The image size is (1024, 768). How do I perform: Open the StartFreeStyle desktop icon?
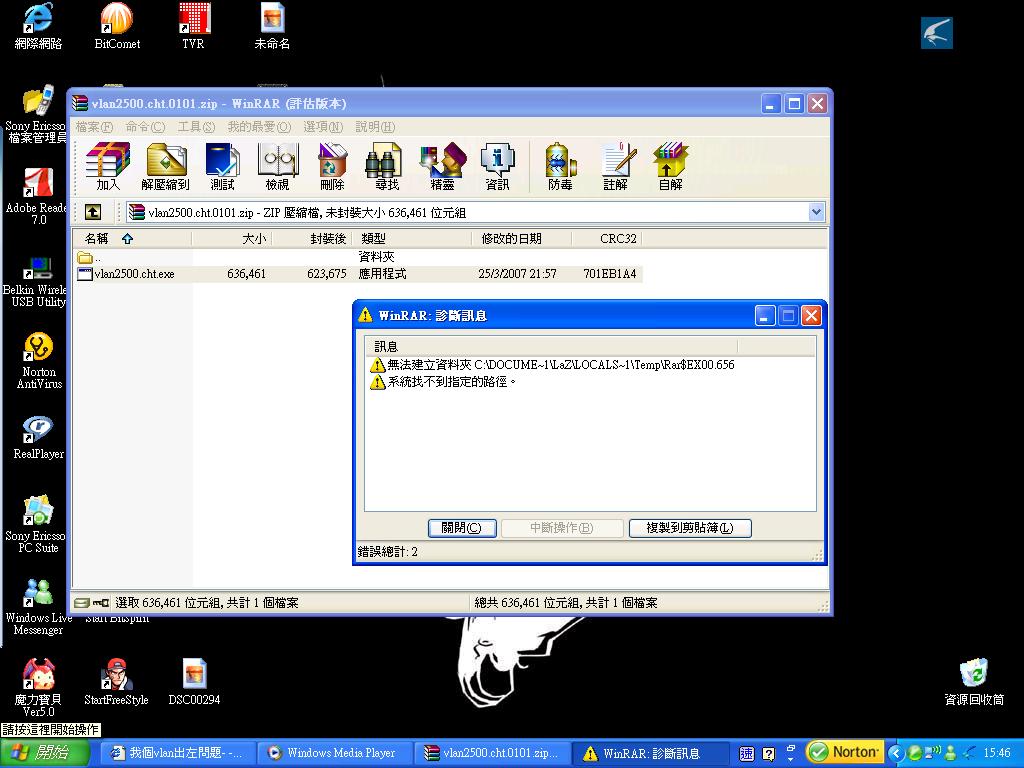point(116,682)
